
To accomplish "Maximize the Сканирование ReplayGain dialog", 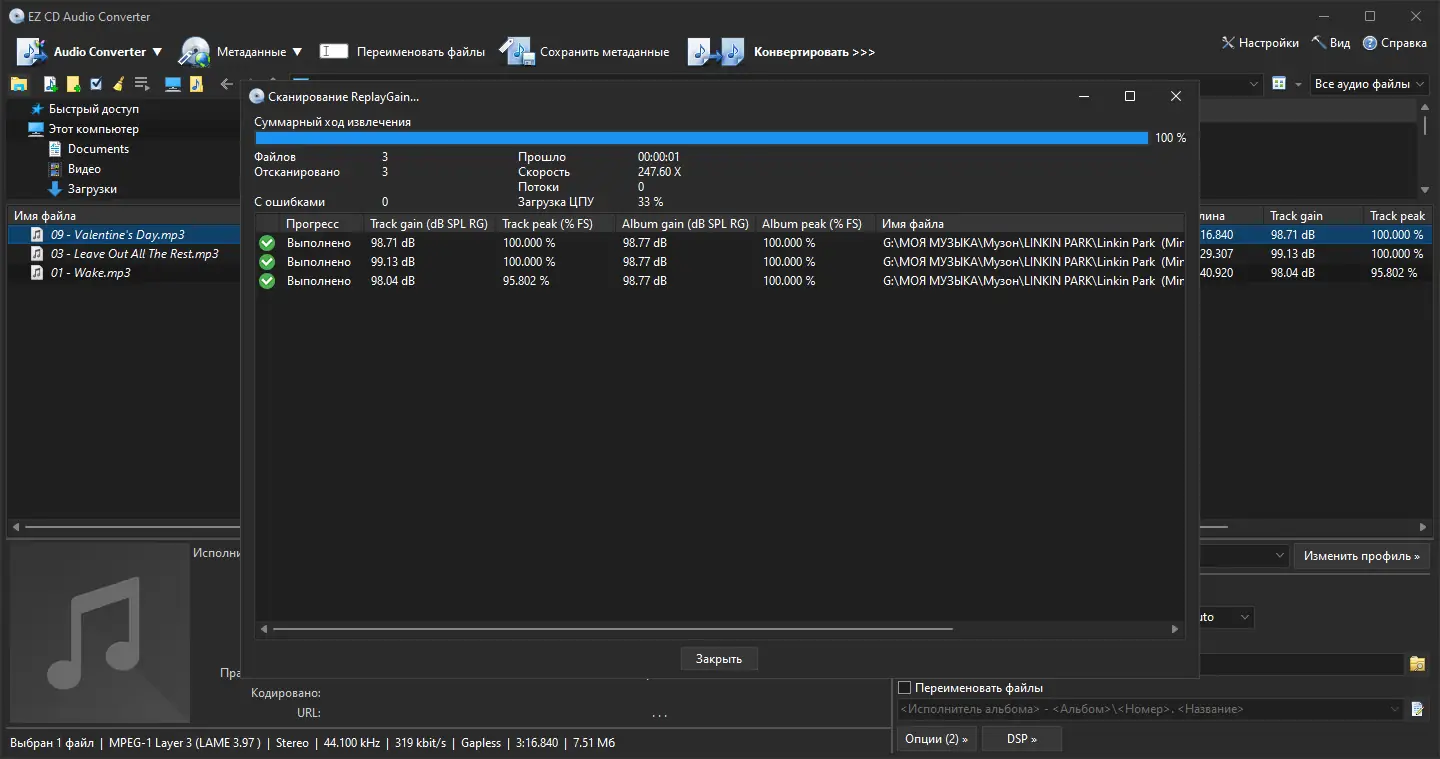I will 1130,96.
